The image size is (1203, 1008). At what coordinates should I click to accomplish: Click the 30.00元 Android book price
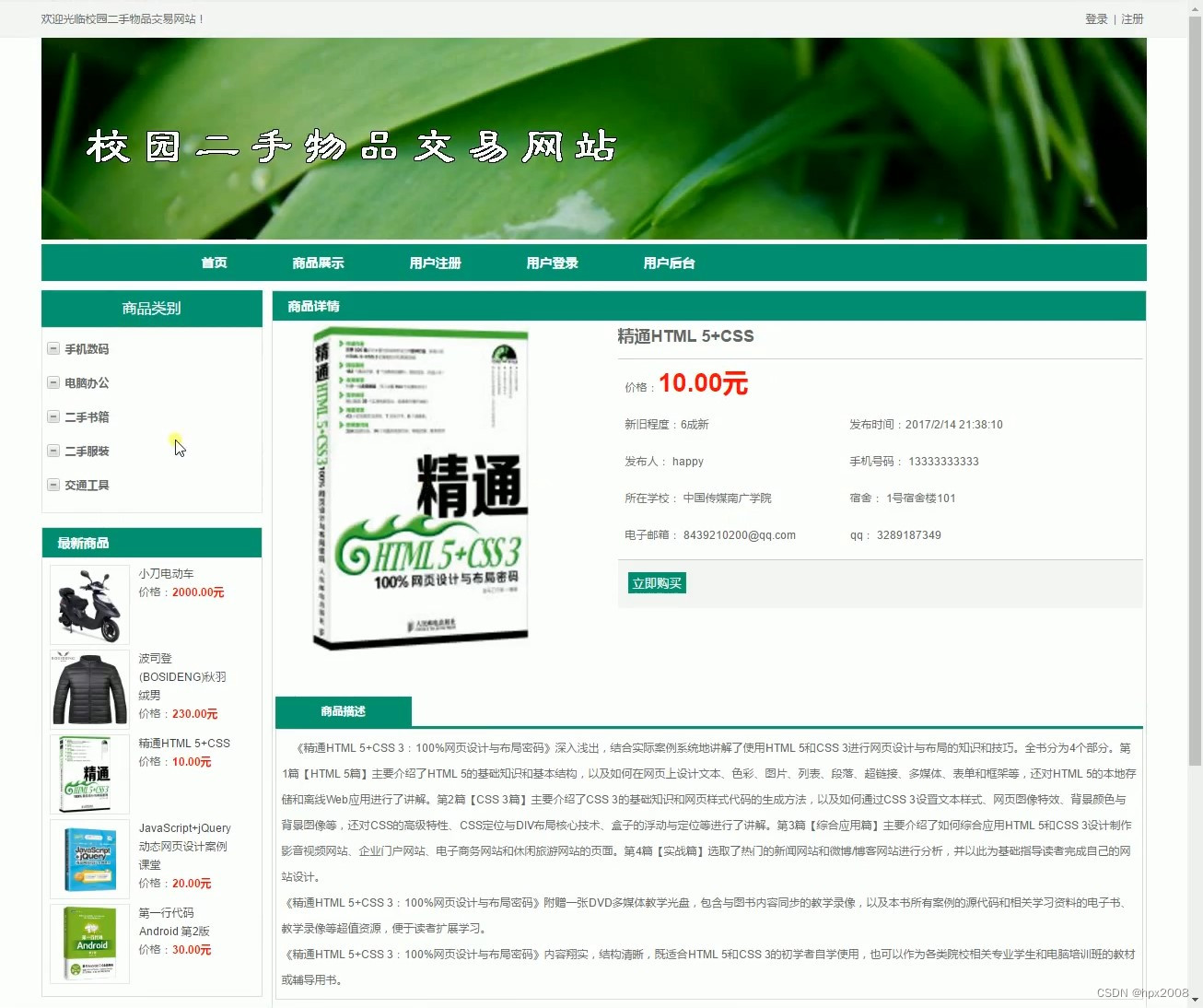[x=192, y=950]
